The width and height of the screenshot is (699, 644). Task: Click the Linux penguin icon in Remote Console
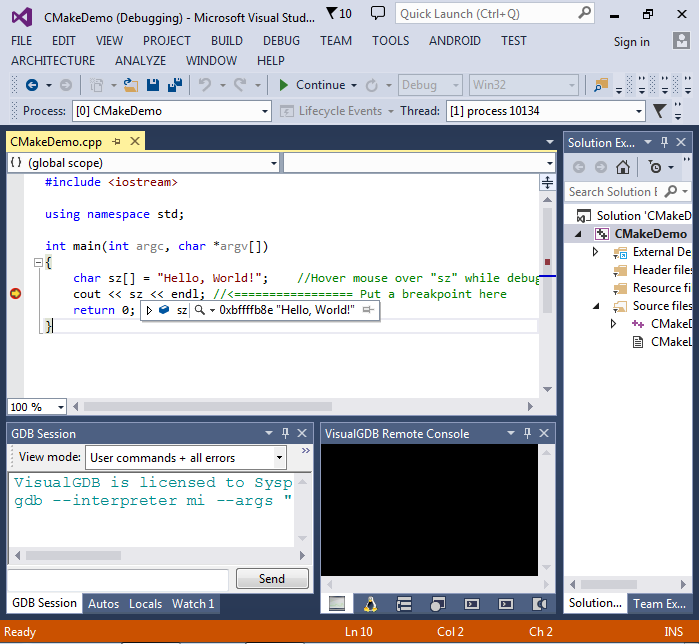(370, 604)
